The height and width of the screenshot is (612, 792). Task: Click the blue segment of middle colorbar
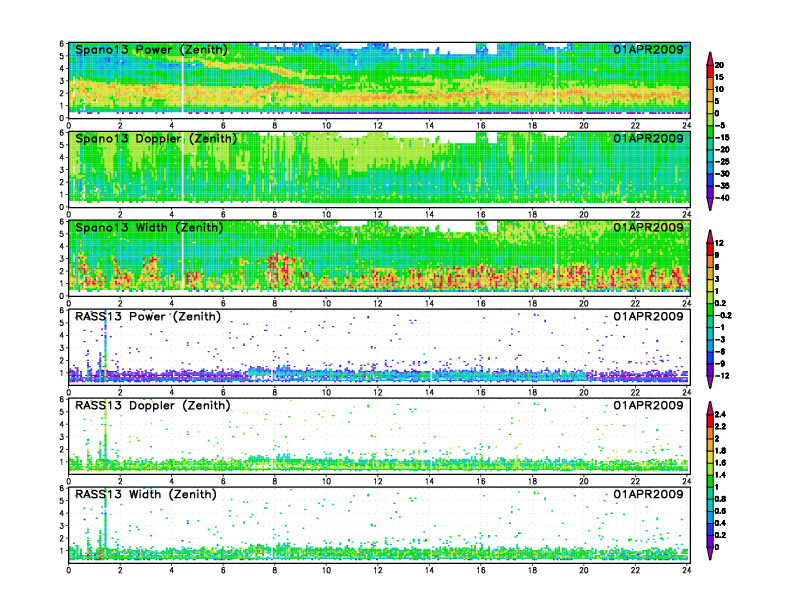(x=710, y=358)
